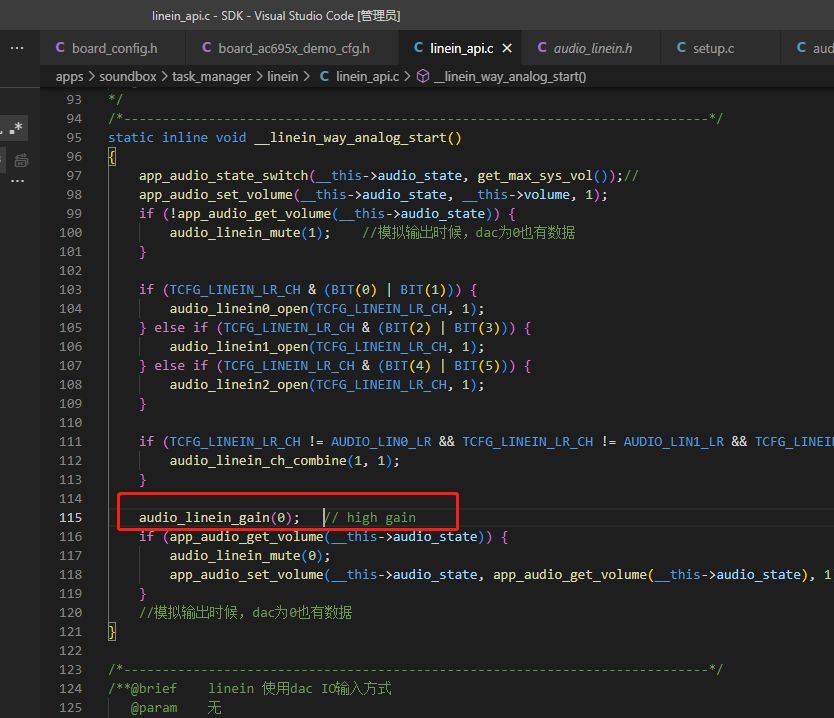Toggle search details ellipsis below Replace All
This screenshot has width=834, height=718.
point(18,181)
